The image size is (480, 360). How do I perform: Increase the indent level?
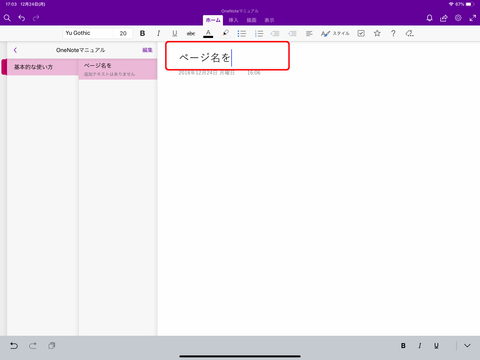pos(292,33)
